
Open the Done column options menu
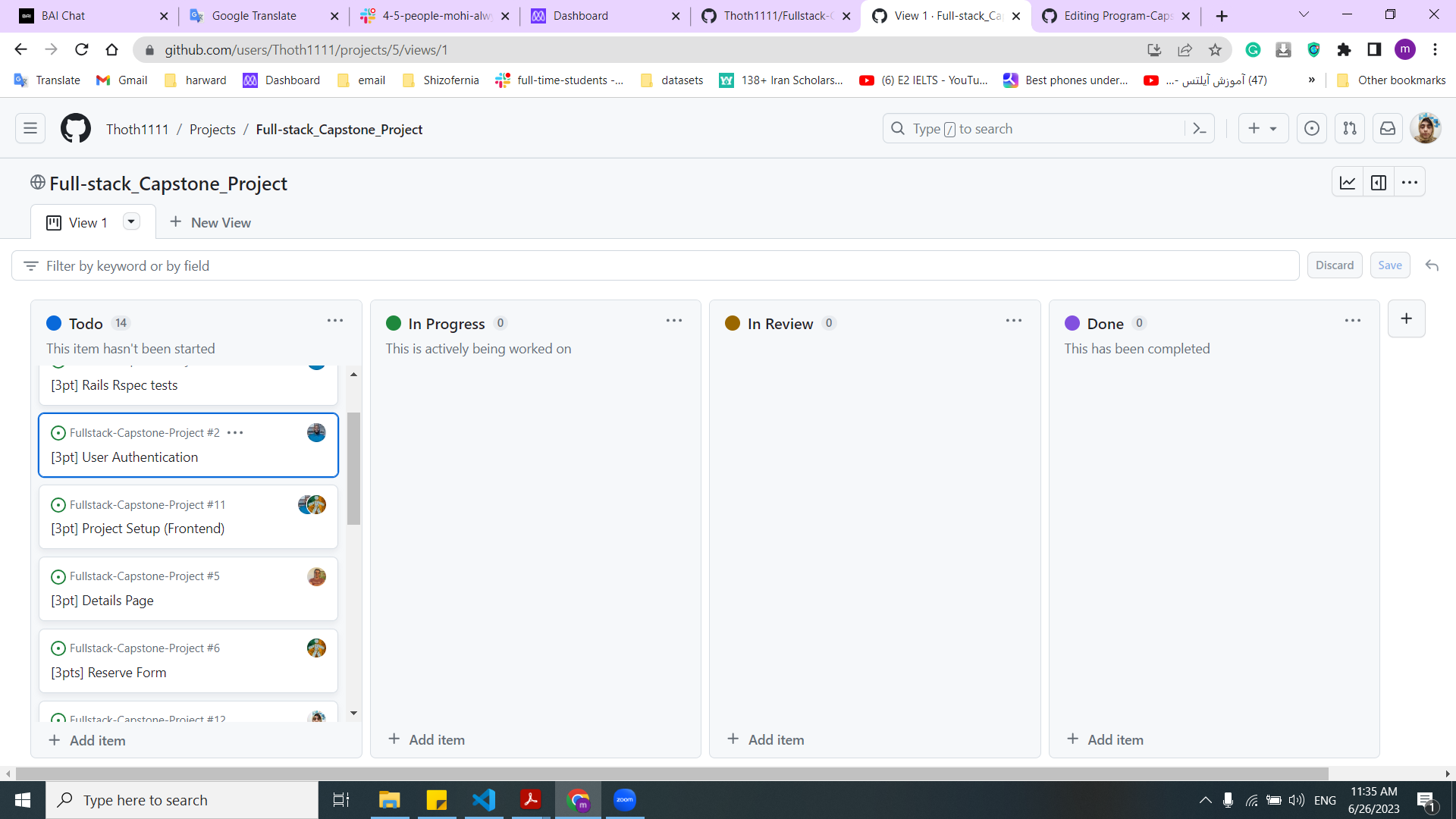(x=1353, y=320)
